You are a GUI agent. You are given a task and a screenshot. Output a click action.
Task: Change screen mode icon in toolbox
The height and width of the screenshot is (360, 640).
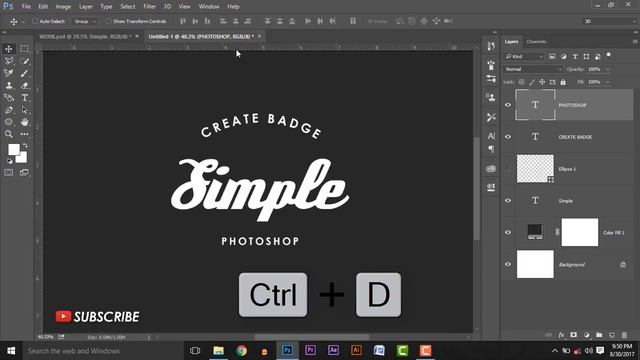click(24, 173)
